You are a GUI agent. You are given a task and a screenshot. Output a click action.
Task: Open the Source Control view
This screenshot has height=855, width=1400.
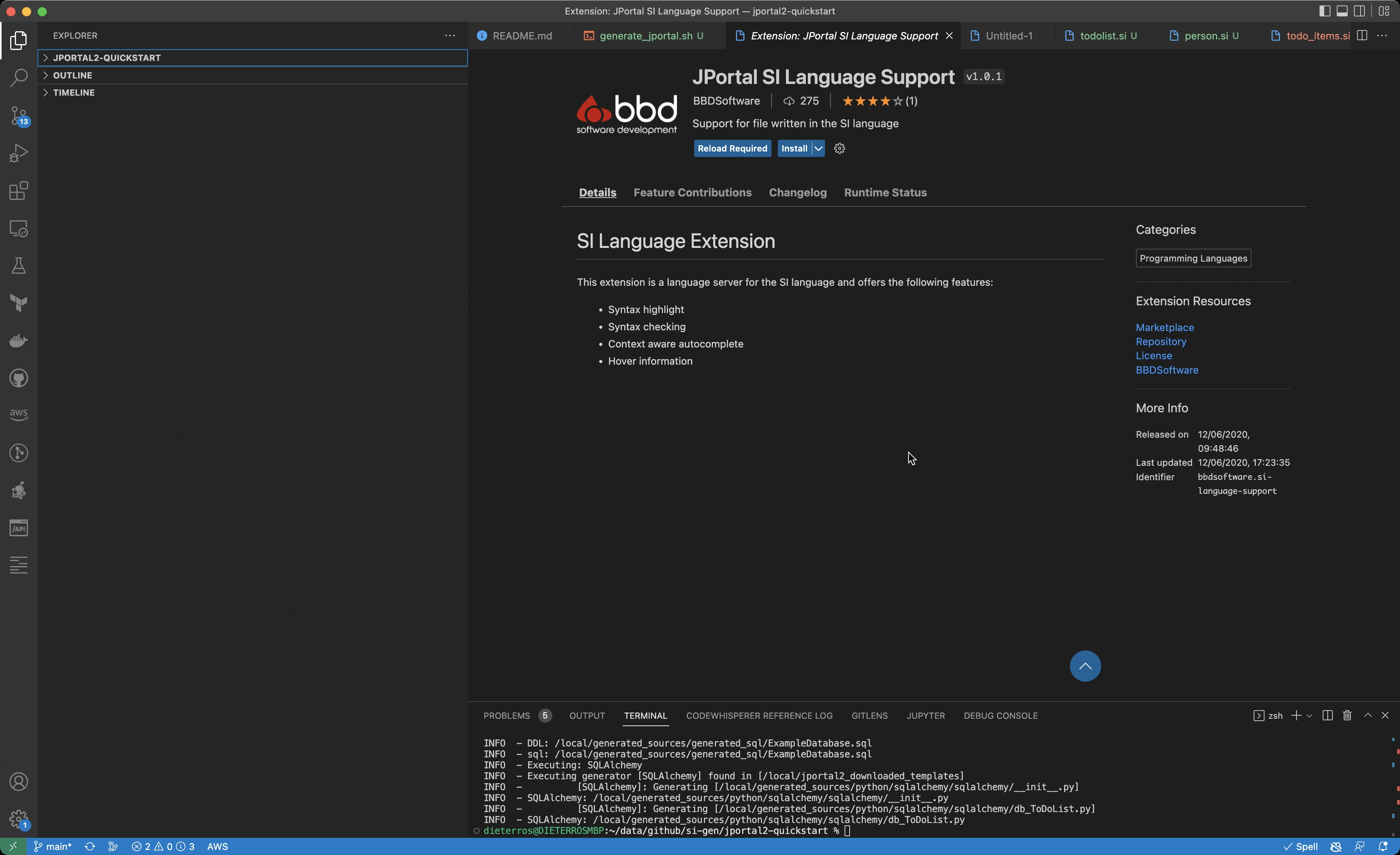click(x=19, y=115)
